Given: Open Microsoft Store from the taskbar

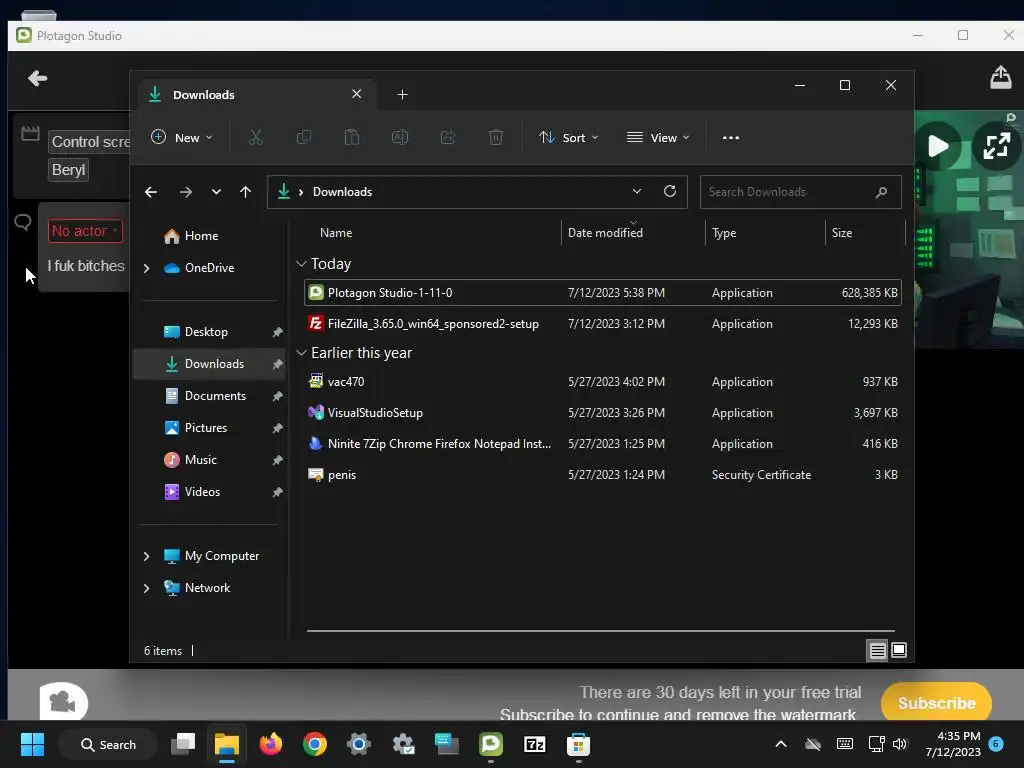Looking at the screenshot, I should click(x=578, y=744).
